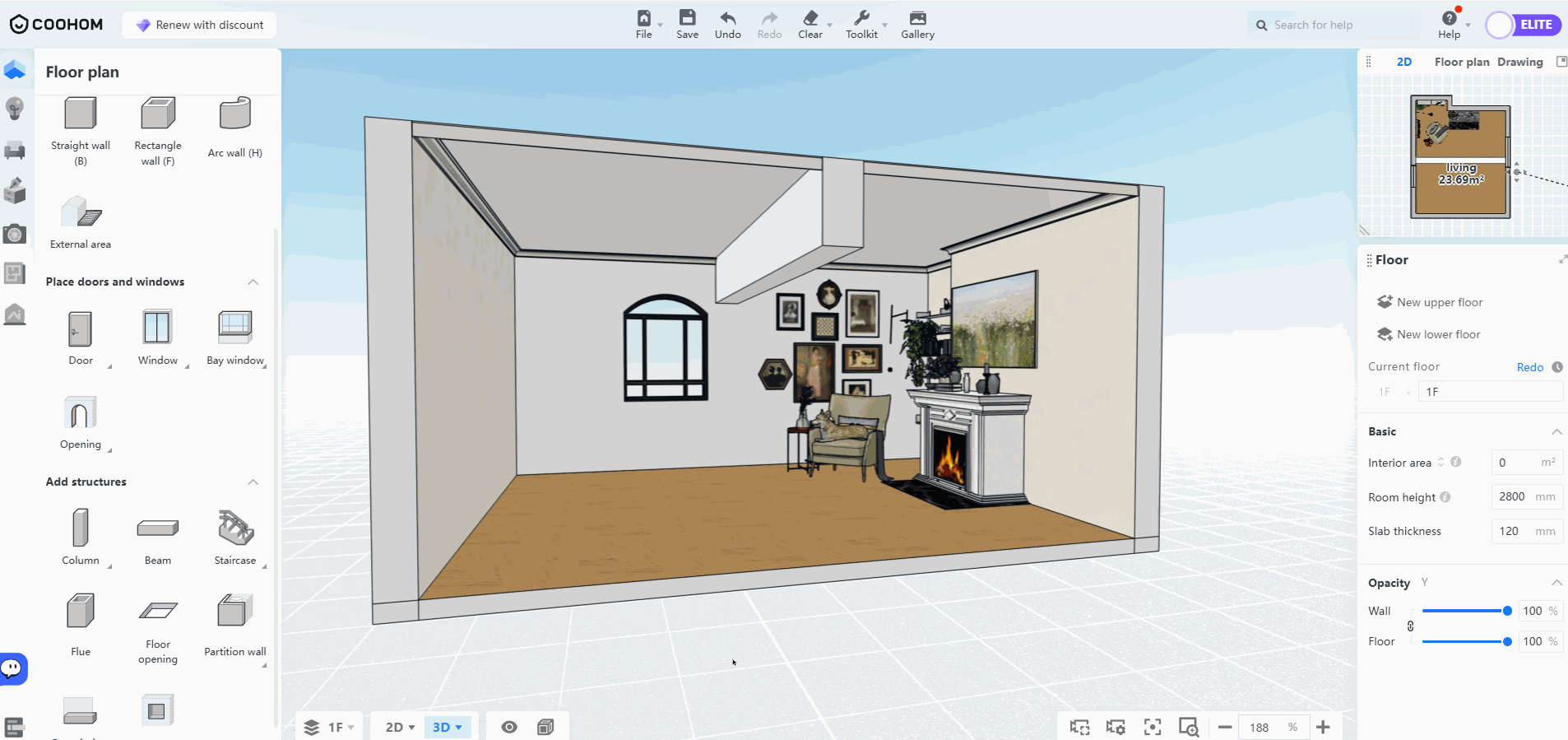Screen dimensions: 1568x740
Task: Select the Arc wall tool
Action: pos(234,115)
